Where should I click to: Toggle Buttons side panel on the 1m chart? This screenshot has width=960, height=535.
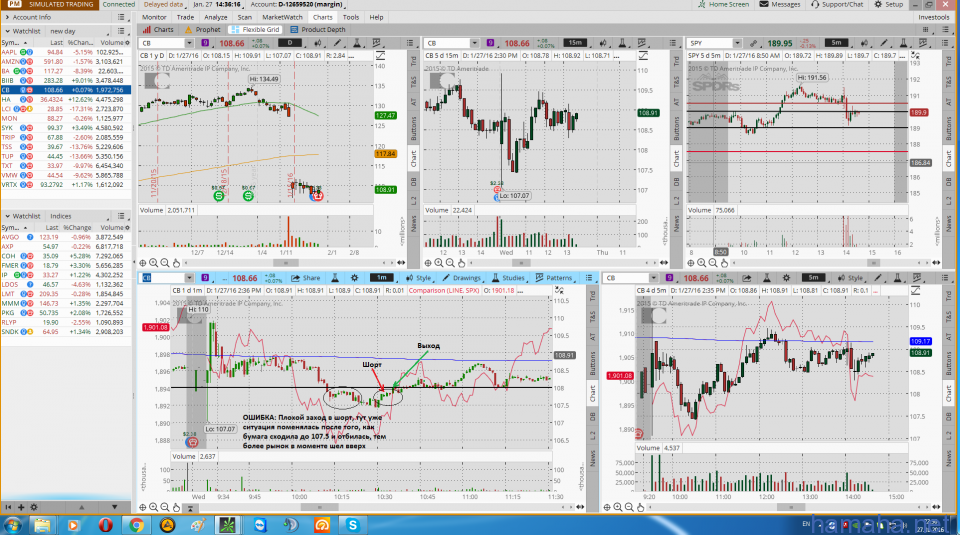click(593, 364)
